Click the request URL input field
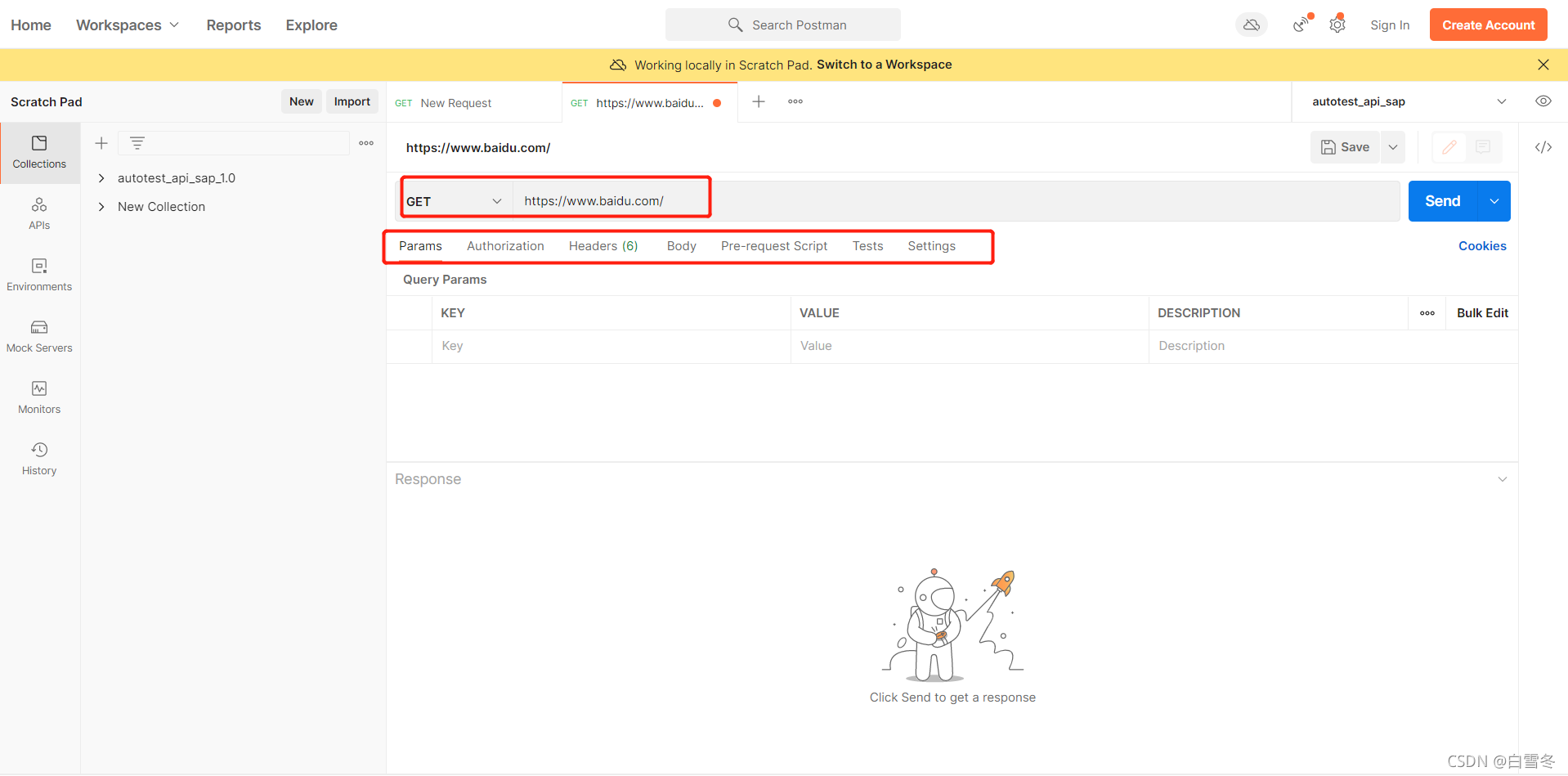Viewport: 1568px width, 776px height. coord(956,201)
